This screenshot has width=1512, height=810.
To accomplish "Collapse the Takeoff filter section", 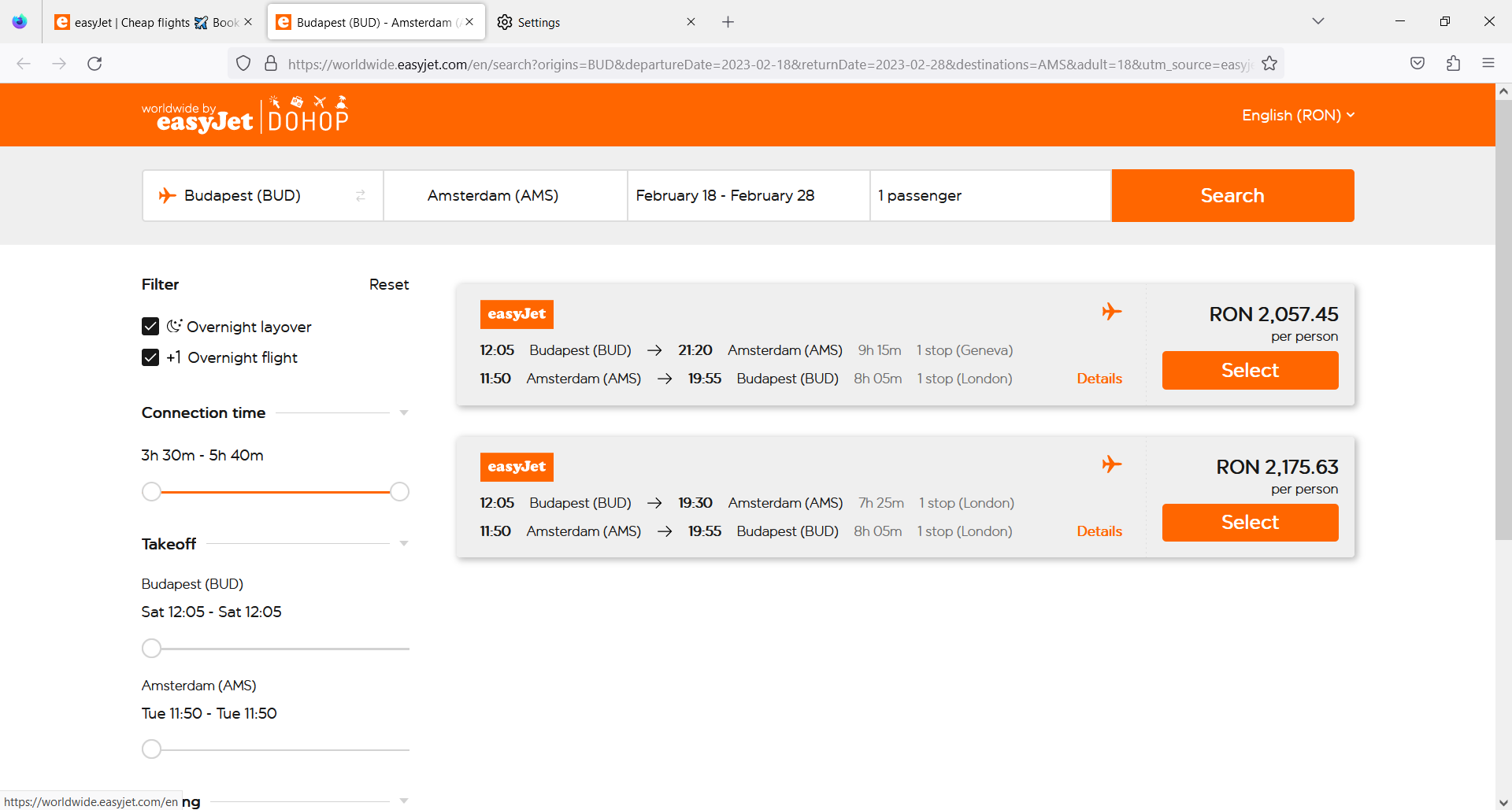I will click(403, 543).
